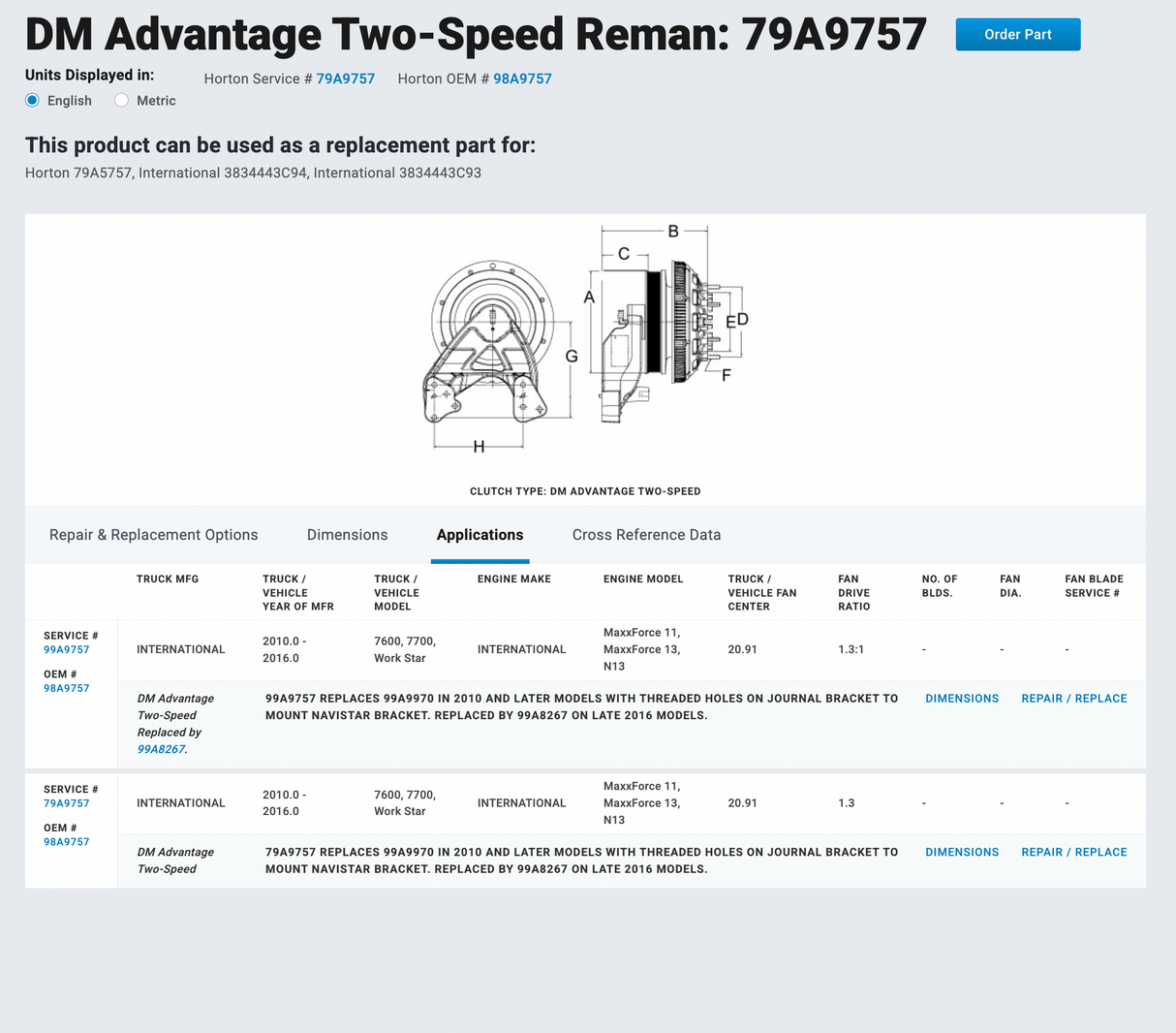1176x1033 pixels.
Task: Click DIMENSIONS link for 99A9757 row
Action: click(x=961, y=699)
